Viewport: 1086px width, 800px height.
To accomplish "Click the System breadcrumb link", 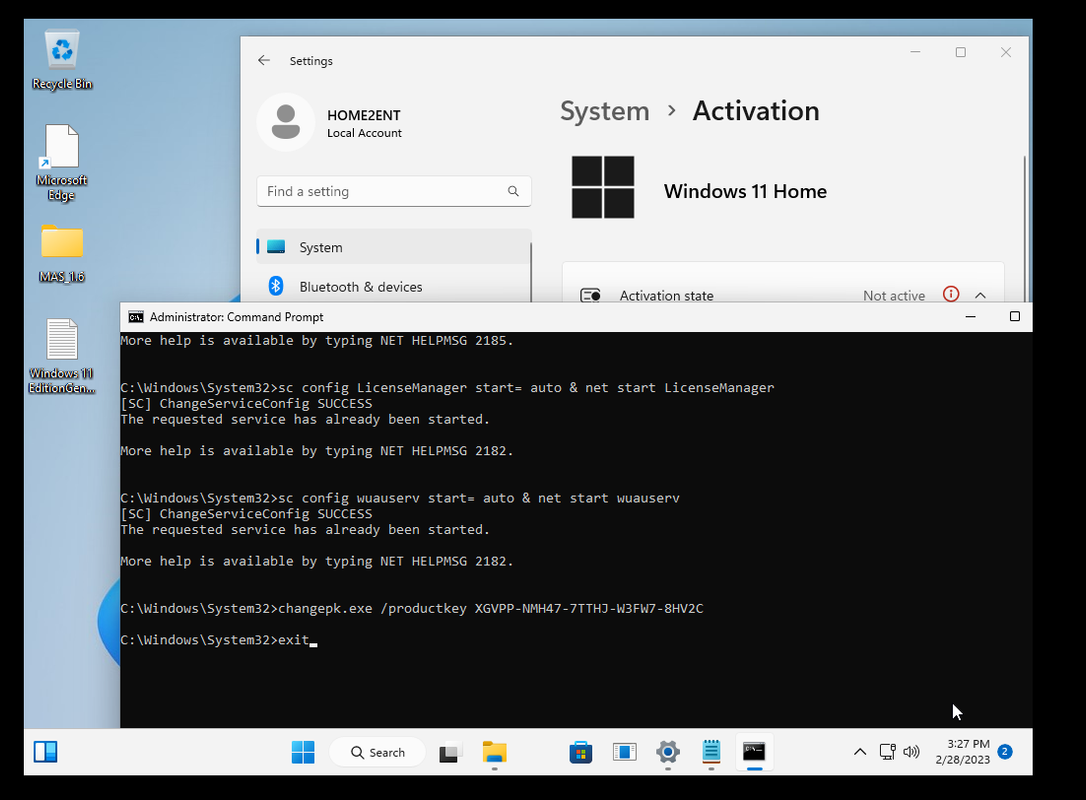I will point(605,111).
